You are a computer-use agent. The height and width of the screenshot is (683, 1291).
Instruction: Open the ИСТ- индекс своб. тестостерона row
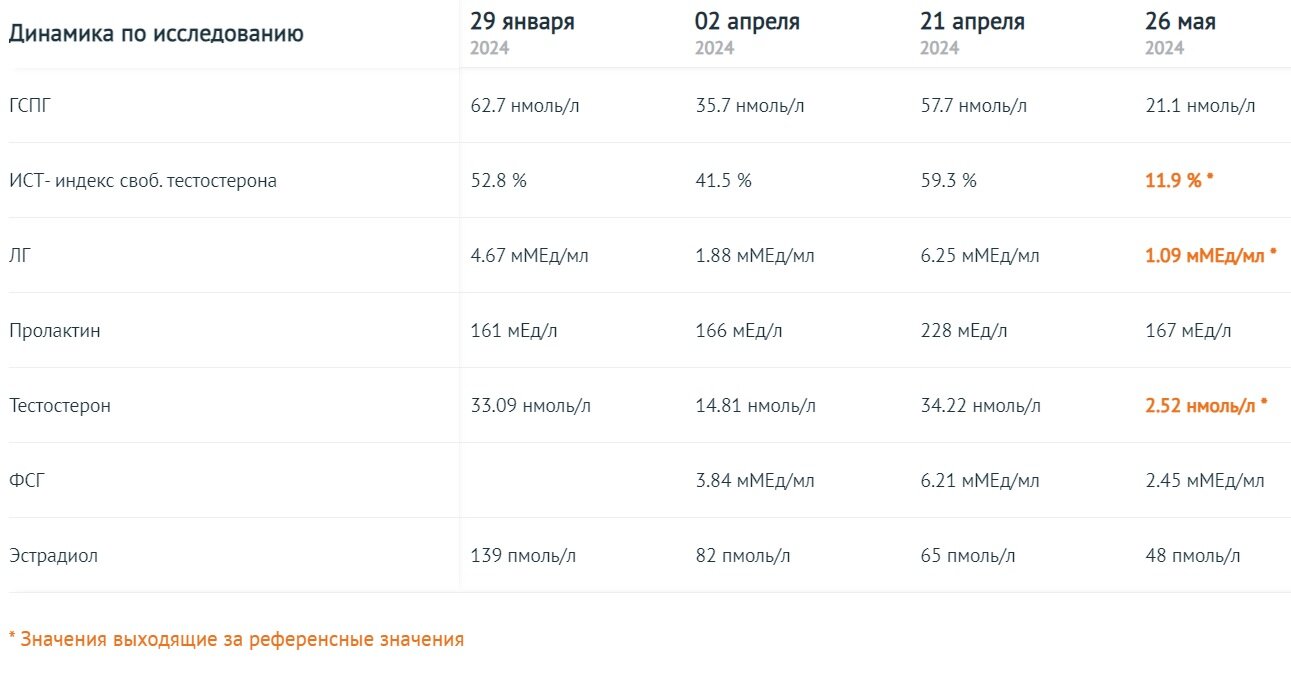pyautogui.click(x=143, y=181)
